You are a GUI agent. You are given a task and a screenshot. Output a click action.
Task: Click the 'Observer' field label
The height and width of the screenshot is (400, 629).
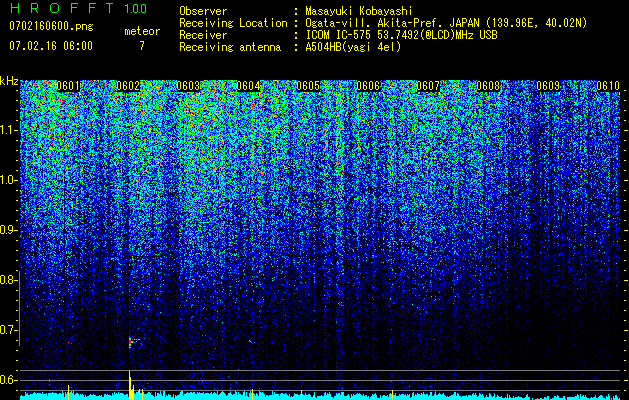[203, 11]
